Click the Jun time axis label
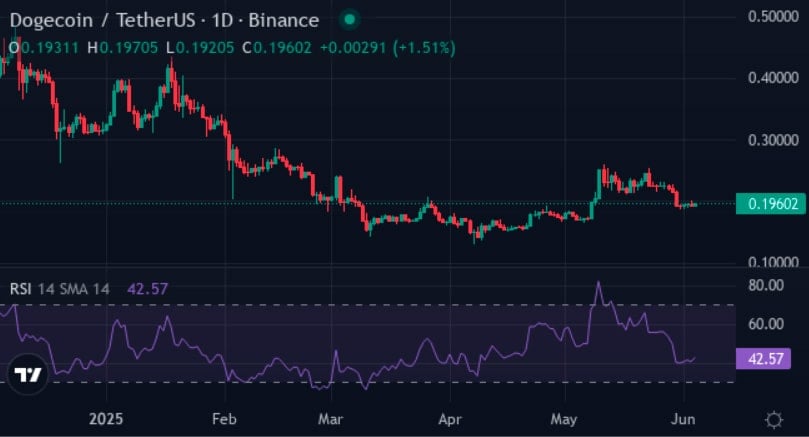 pos(683,419)
